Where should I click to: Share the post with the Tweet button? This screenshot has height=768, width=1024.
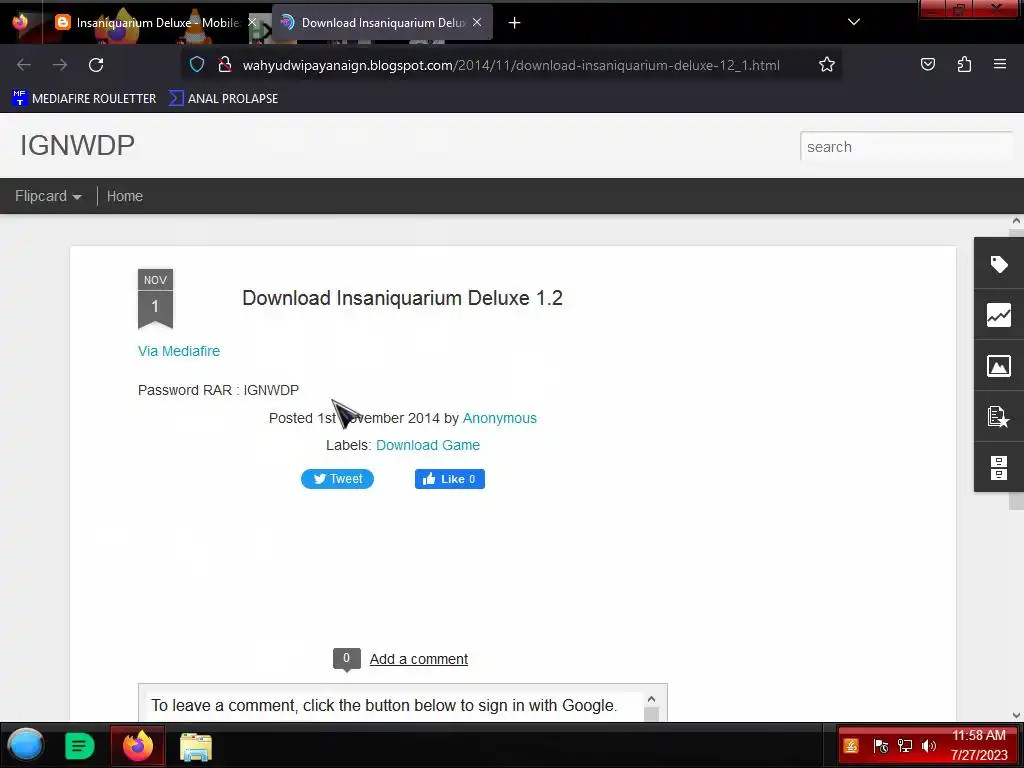tap(337, 479)
